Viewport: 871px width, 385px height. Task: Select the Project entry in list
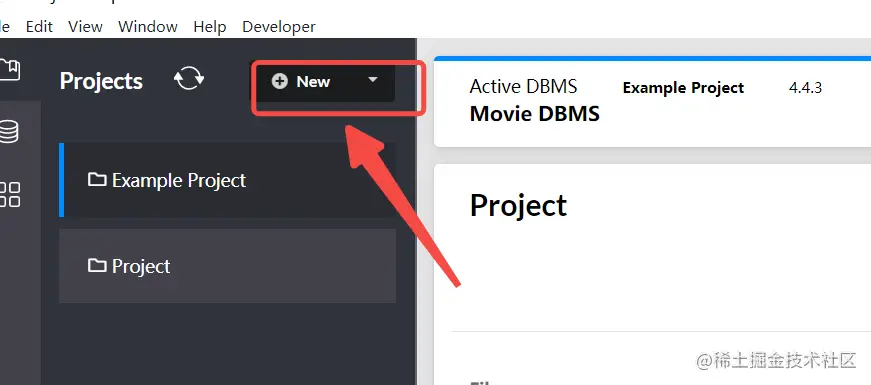pyautogui.click(x=228, y=266)
